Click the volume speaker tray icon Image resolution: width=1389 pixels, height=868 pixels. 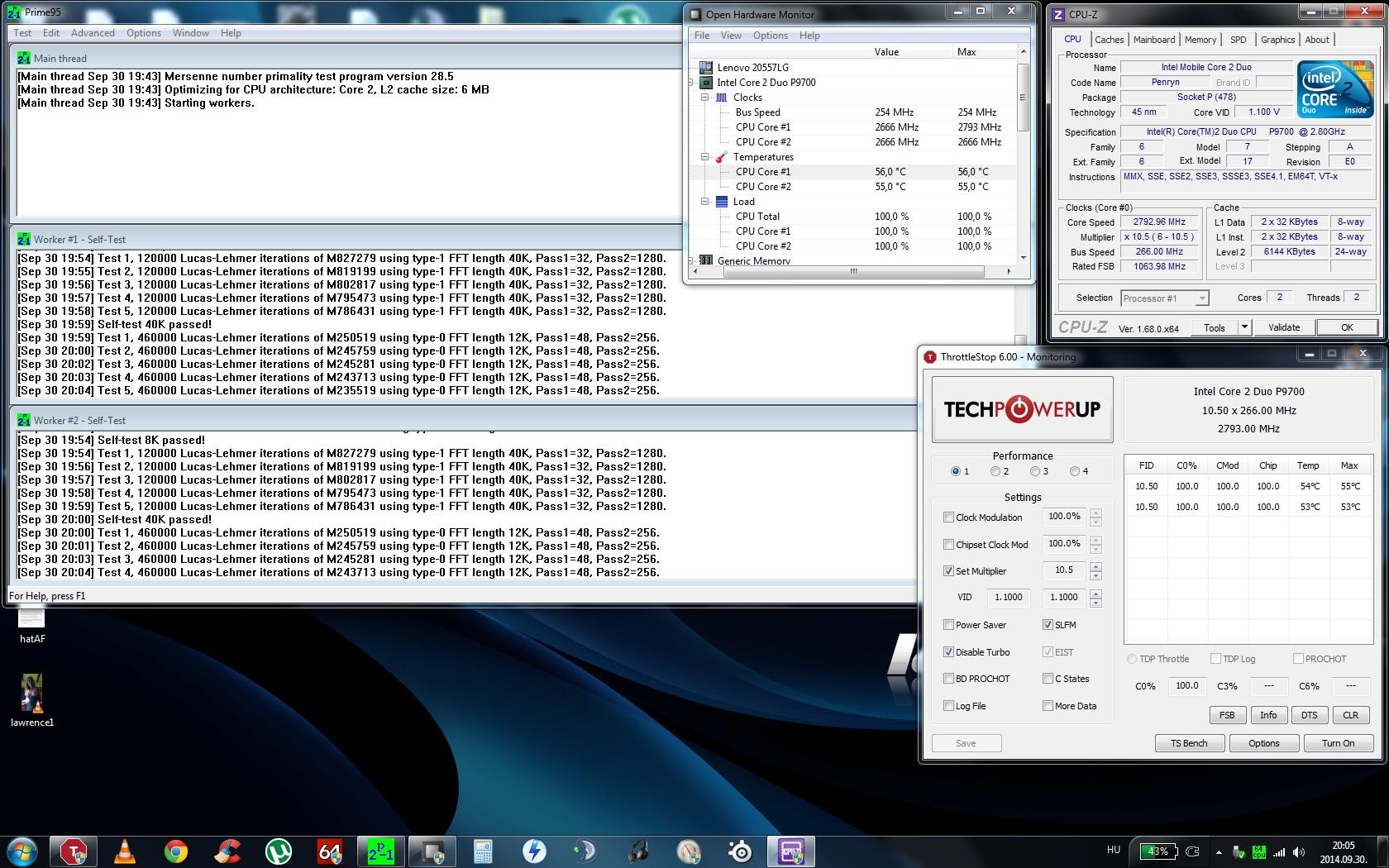point(1299,852)
